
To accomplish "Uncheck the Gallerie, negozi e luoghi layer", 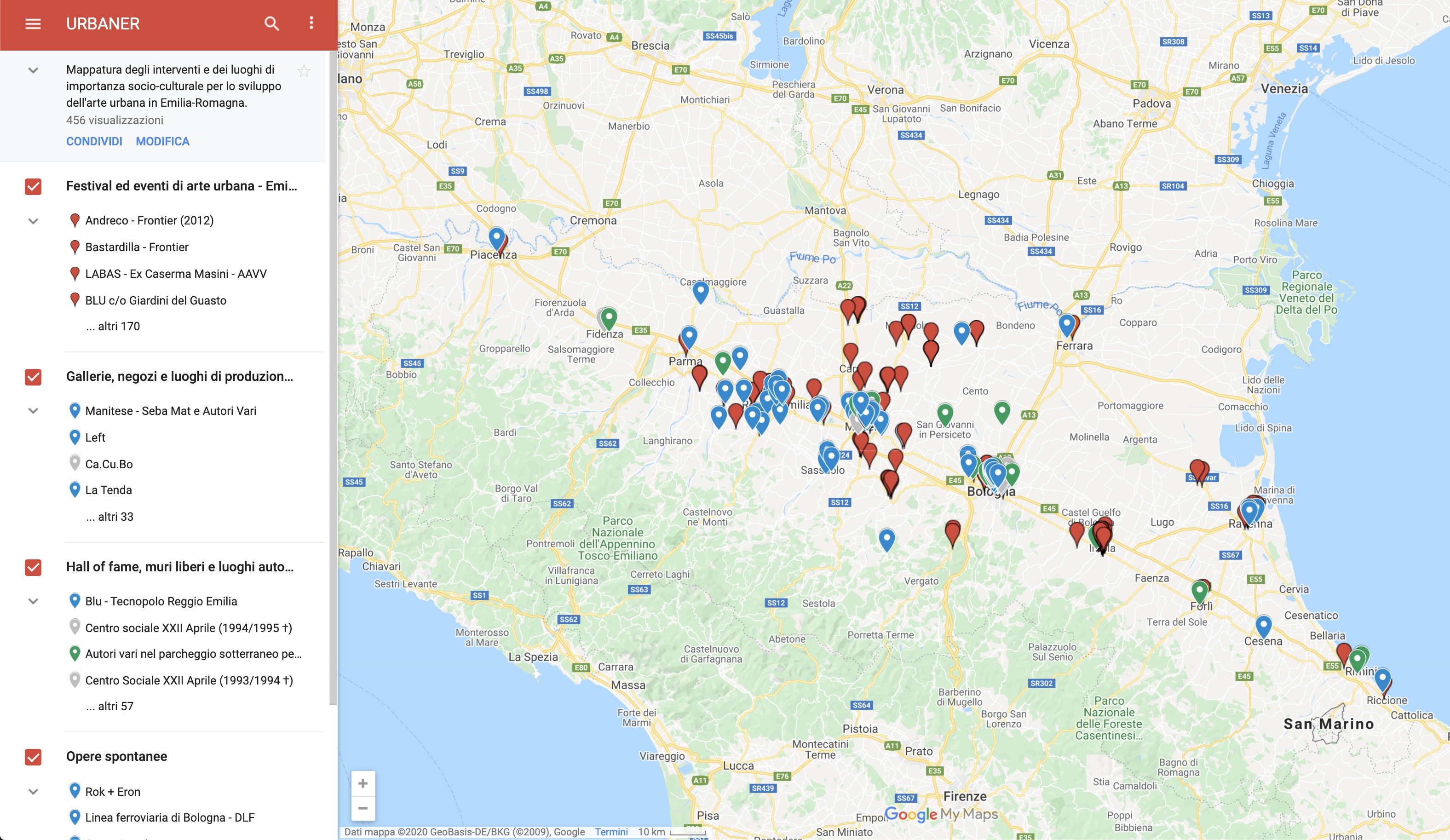I will tap(33, 377).
